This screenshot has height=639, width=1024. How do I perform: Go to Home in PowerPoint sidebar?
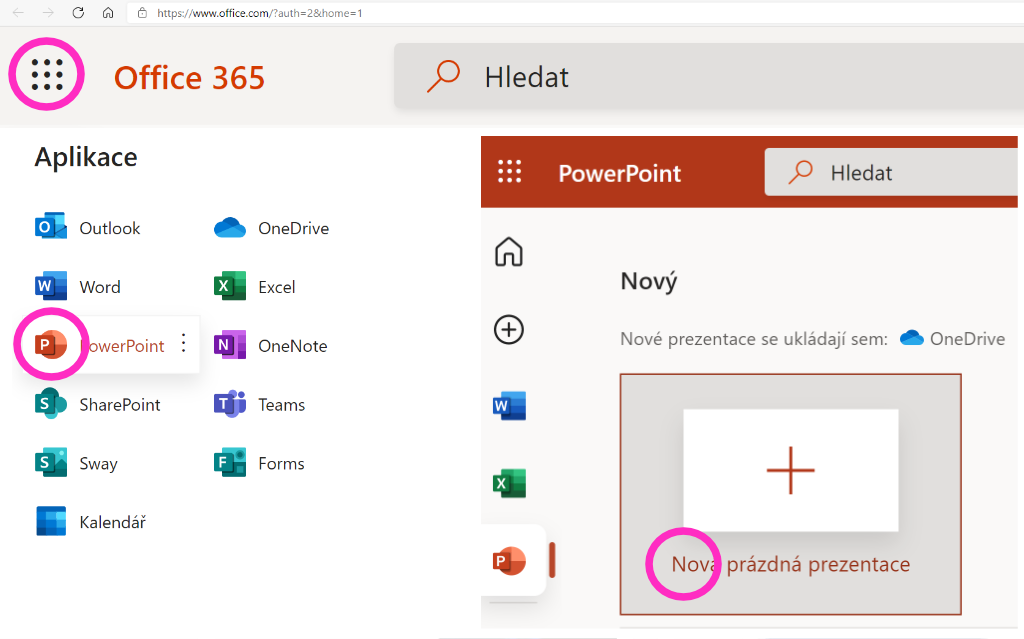pos(509,252)
